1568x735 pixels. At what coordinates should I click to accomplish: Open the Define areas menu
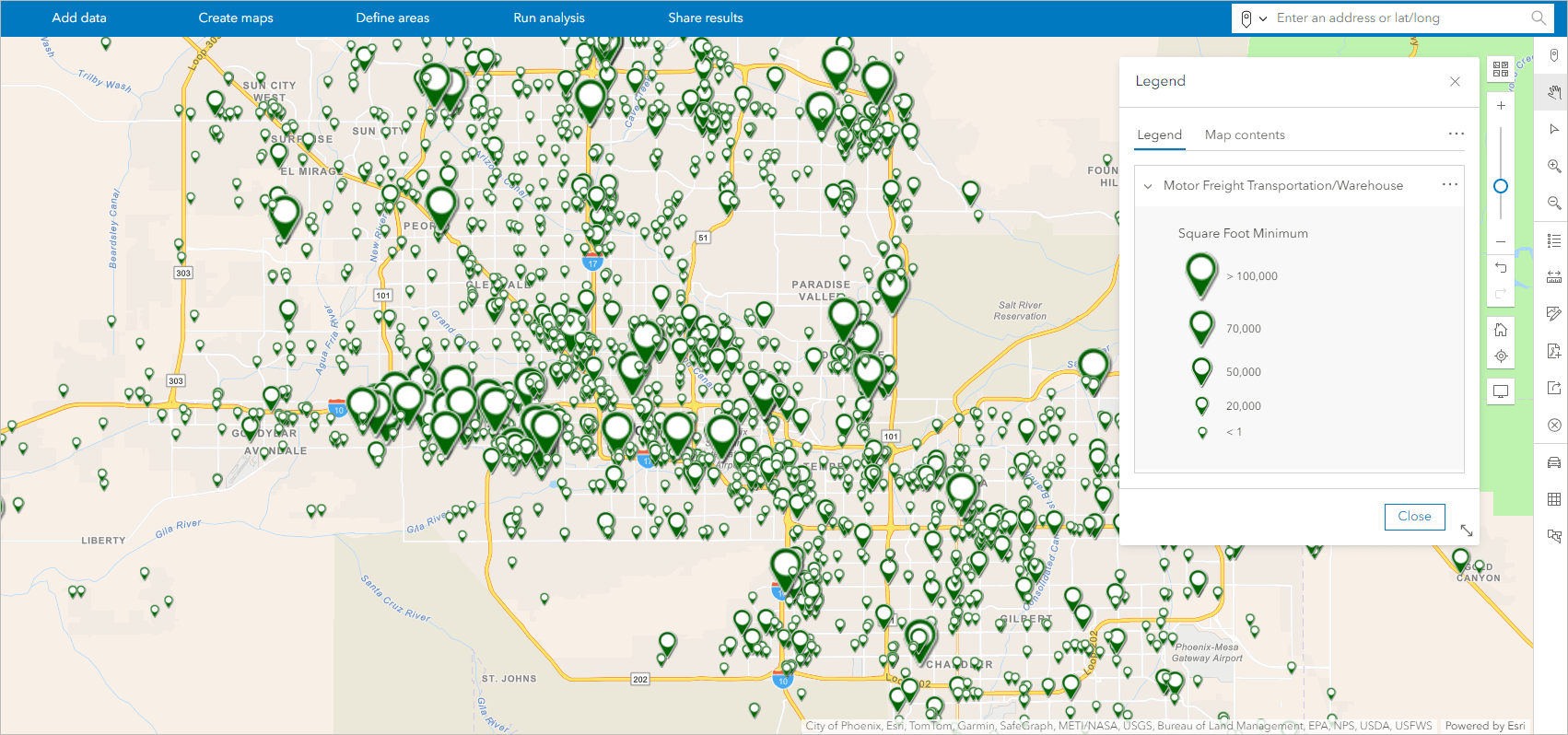[x=392, y=17]
